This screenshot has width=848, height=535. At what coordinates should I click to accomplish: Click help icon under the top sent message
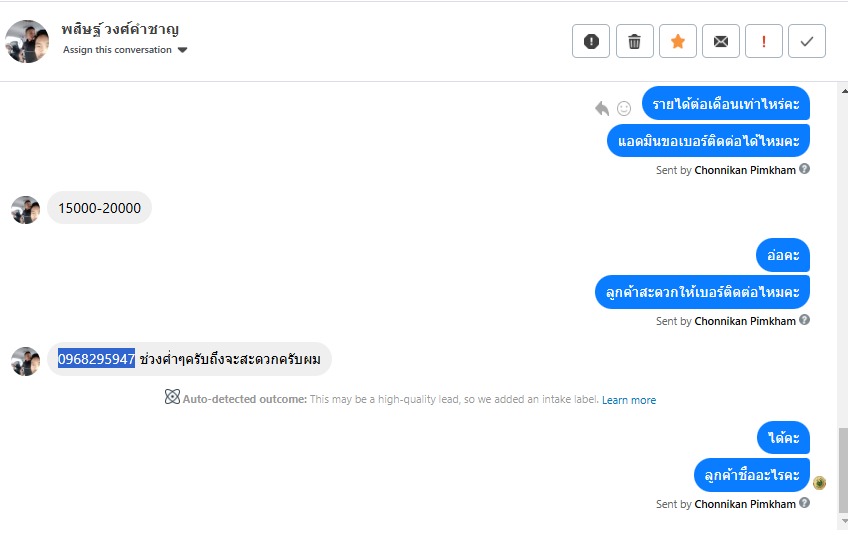tap(805, 169)
